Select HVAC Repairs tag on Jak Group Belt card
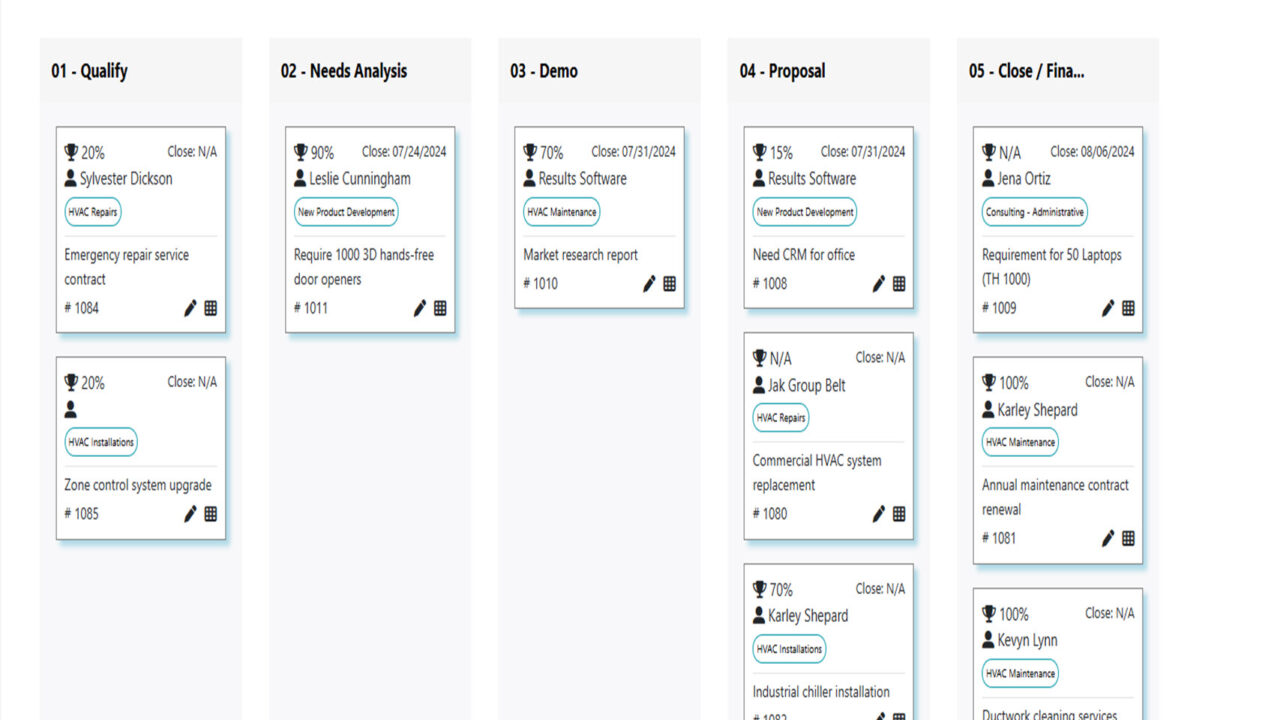 click(781, 418)
